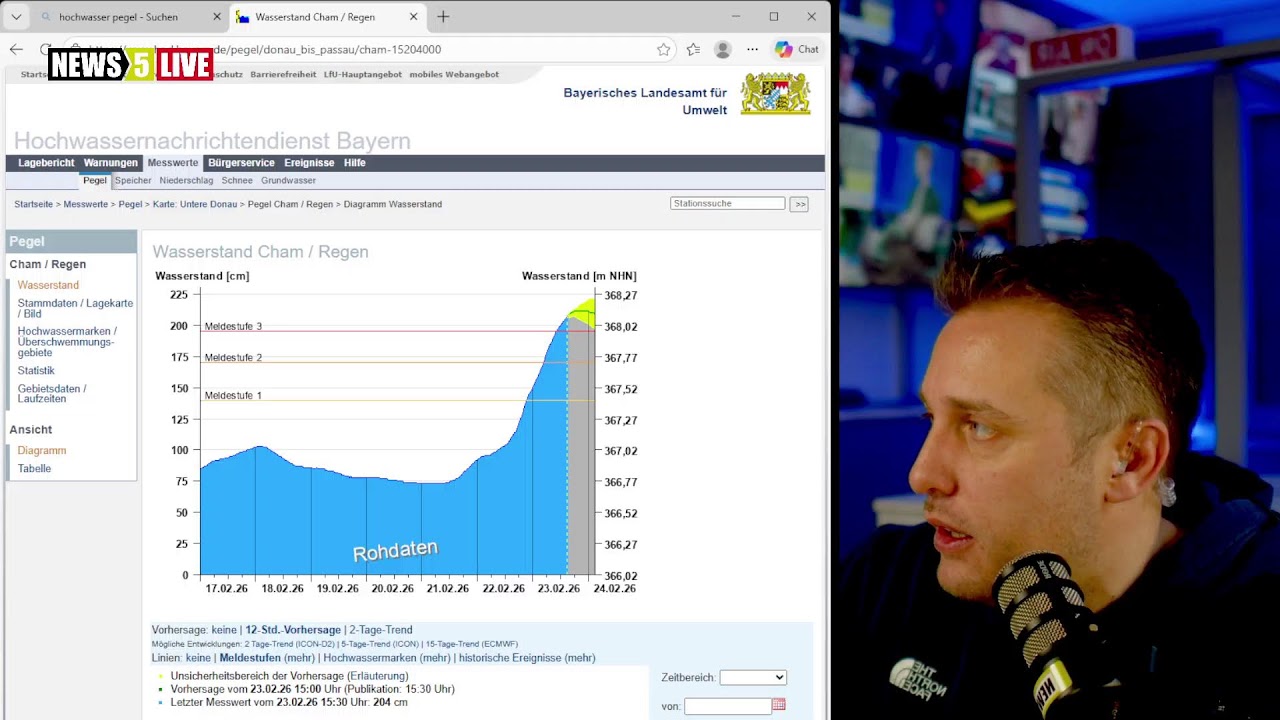The height and width of the screenshot is (720, 1280).
Task: Open a new browser tab
Action: pos(443,17)
